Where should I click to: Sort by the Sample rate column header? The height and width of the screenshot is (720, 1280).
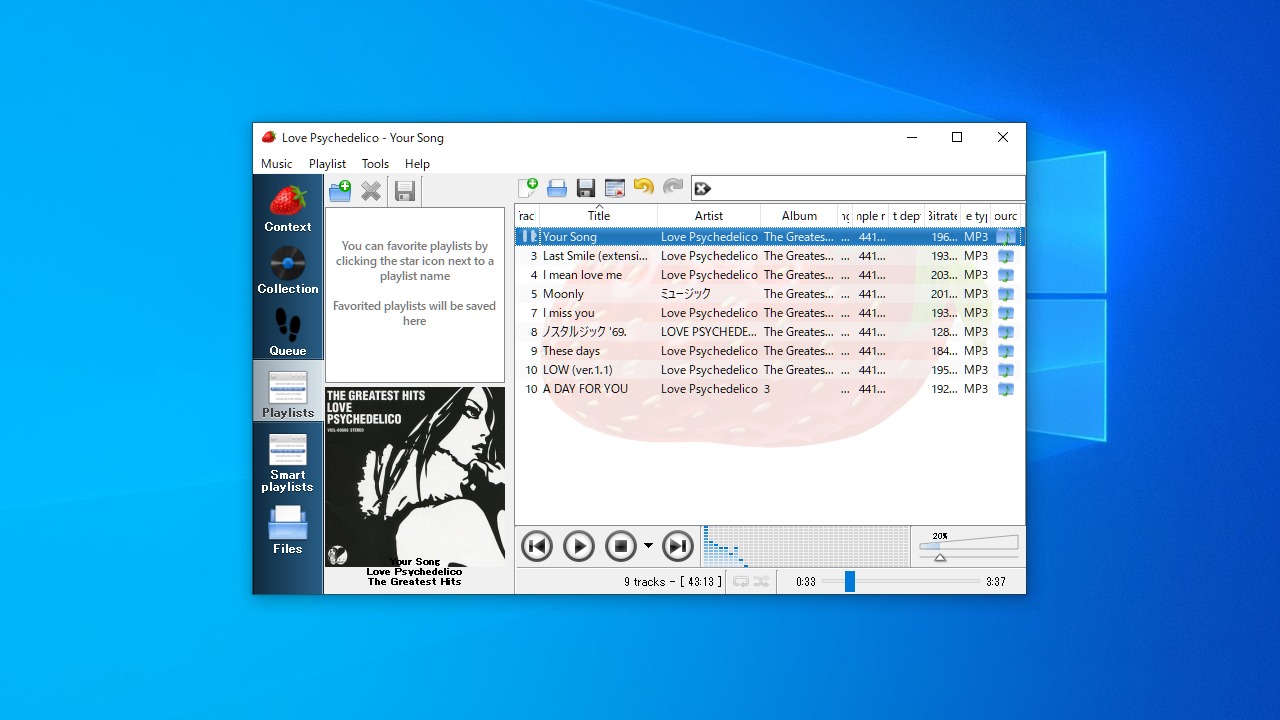[870, 216]
